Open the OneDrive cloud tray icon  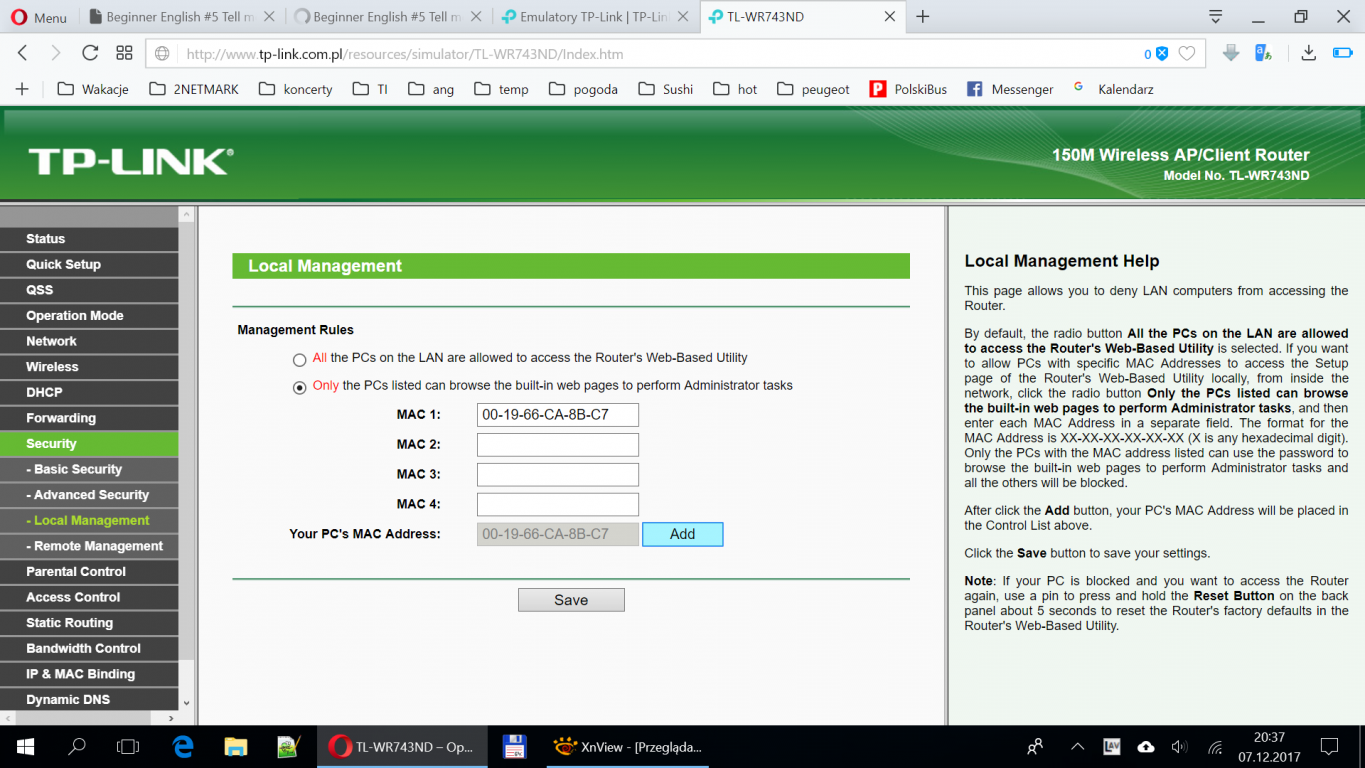[1146, 746]
